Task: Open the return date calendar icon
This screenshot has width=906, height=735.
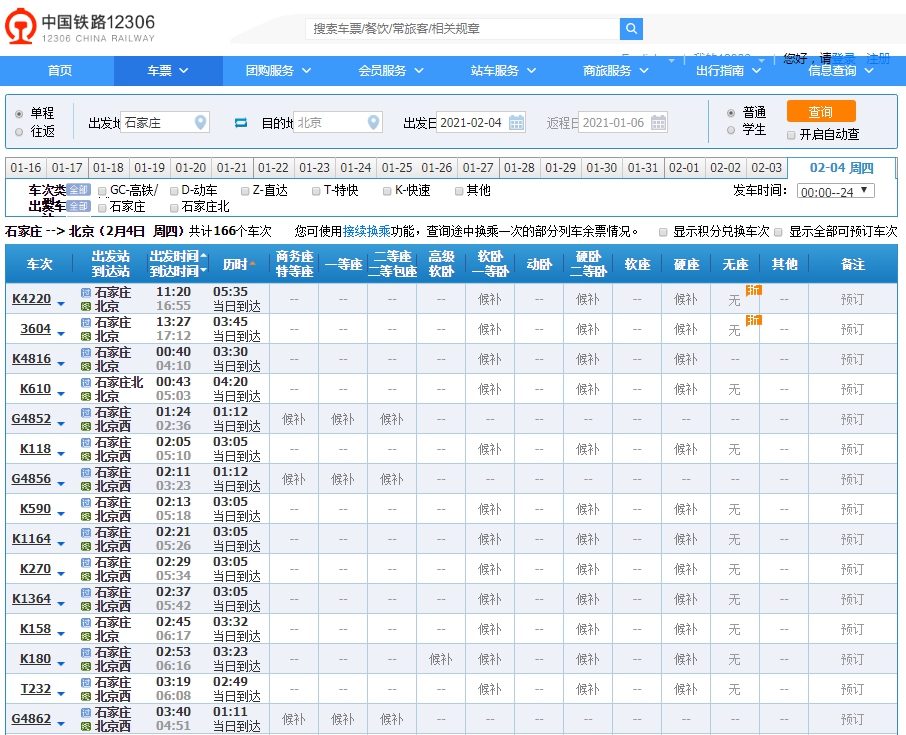Action: click(x=658, y=123)
